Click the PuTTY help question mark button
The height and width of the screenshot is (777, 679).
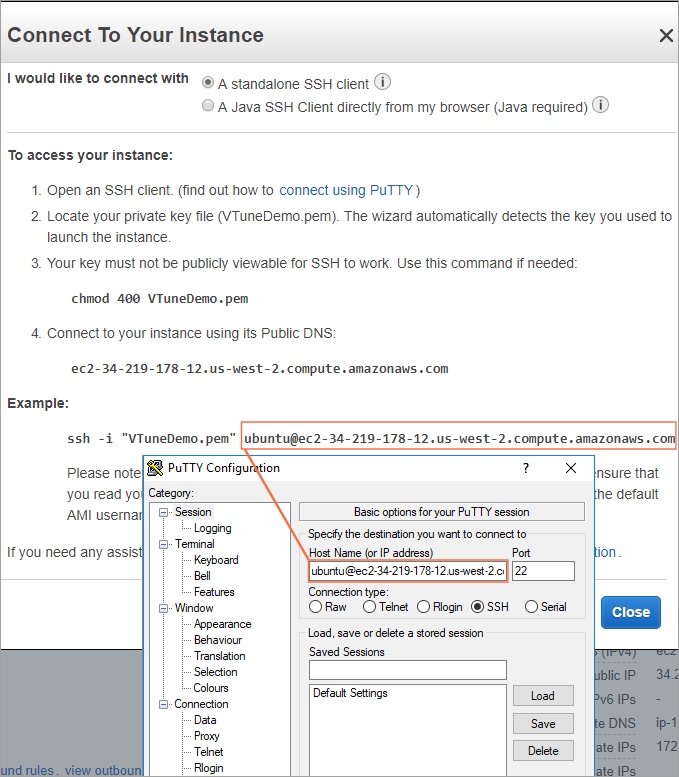pos(526,468)
